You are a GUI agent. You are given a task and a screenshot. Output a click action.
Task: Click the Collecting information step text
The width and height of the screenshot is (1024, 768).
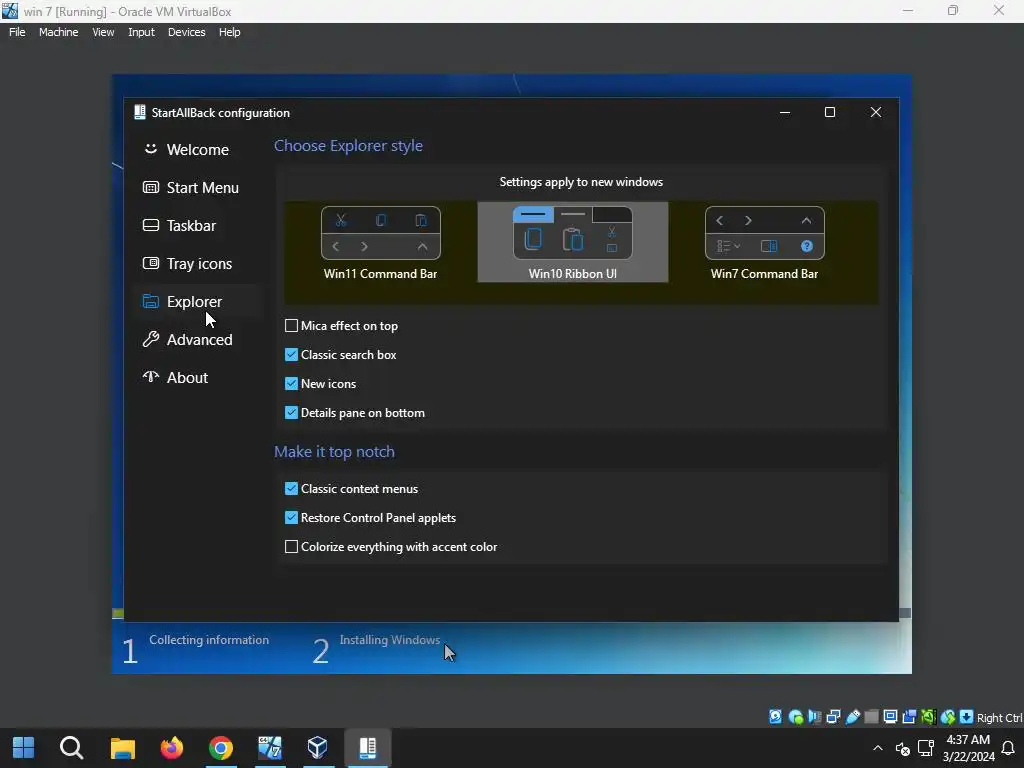click(209, 640)
